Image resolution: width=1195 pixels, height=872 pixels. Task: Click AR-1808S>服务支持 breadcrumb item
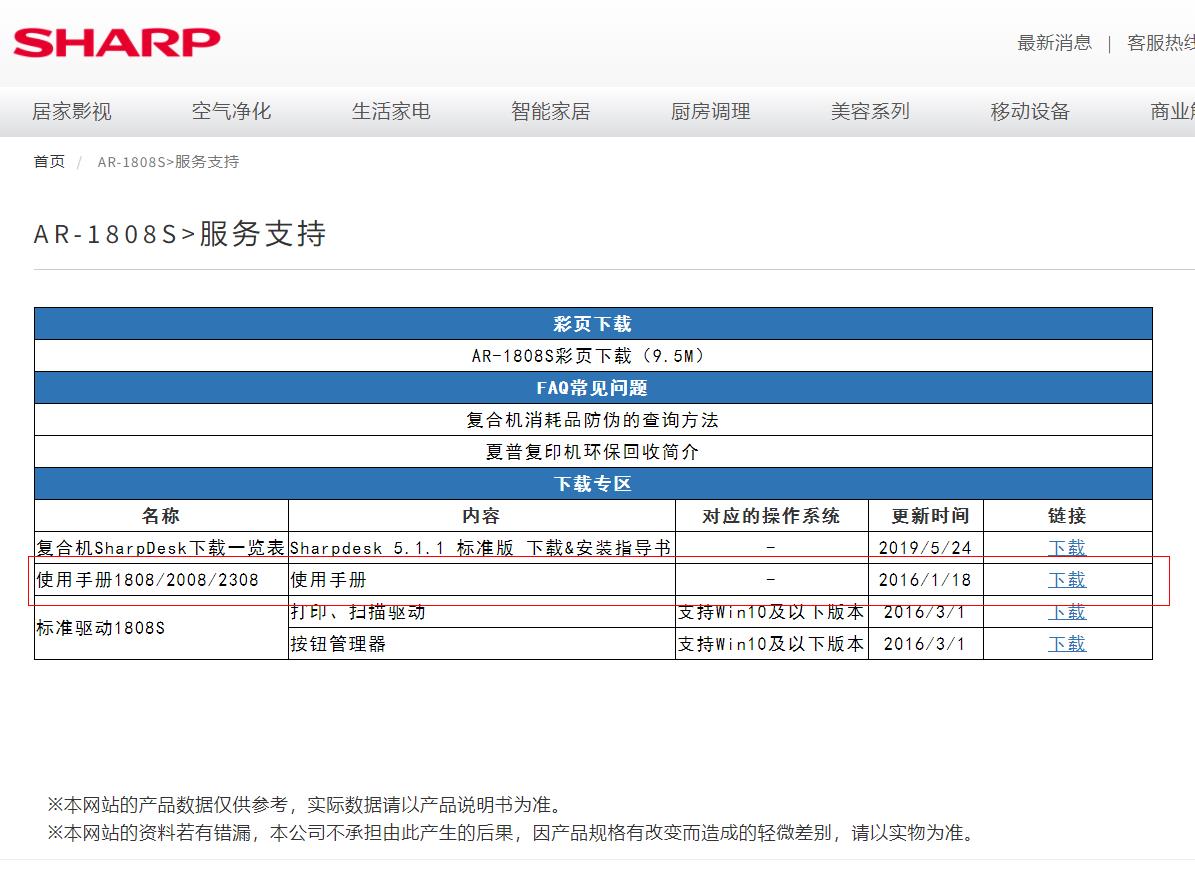[168, 162]
